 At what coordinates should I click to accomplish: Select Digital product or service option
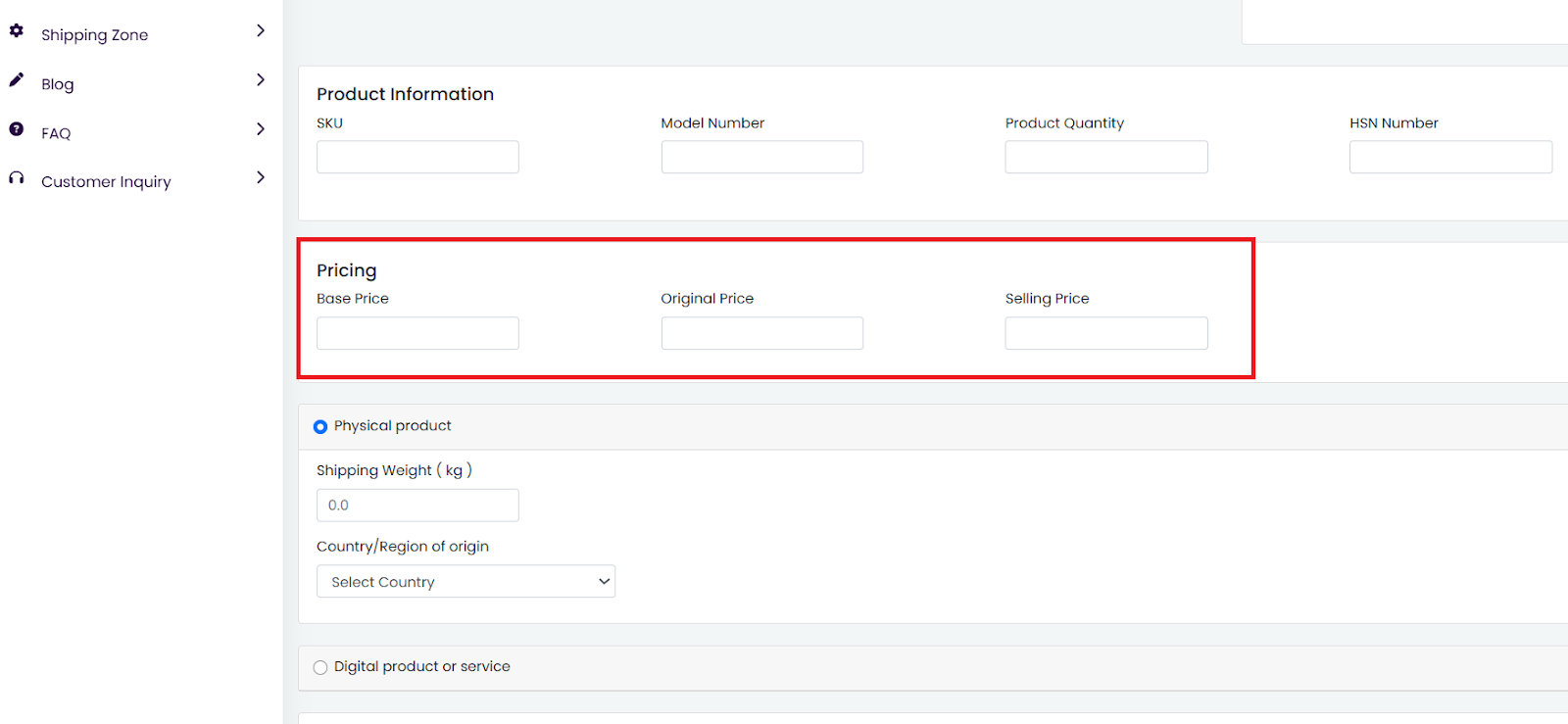(x=320, y=667)
